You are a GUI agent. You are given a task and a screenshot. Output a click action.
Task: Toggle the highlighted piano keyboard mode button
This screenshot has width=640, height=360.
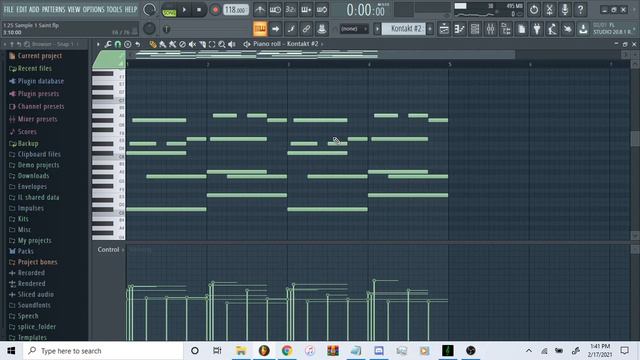260,29
